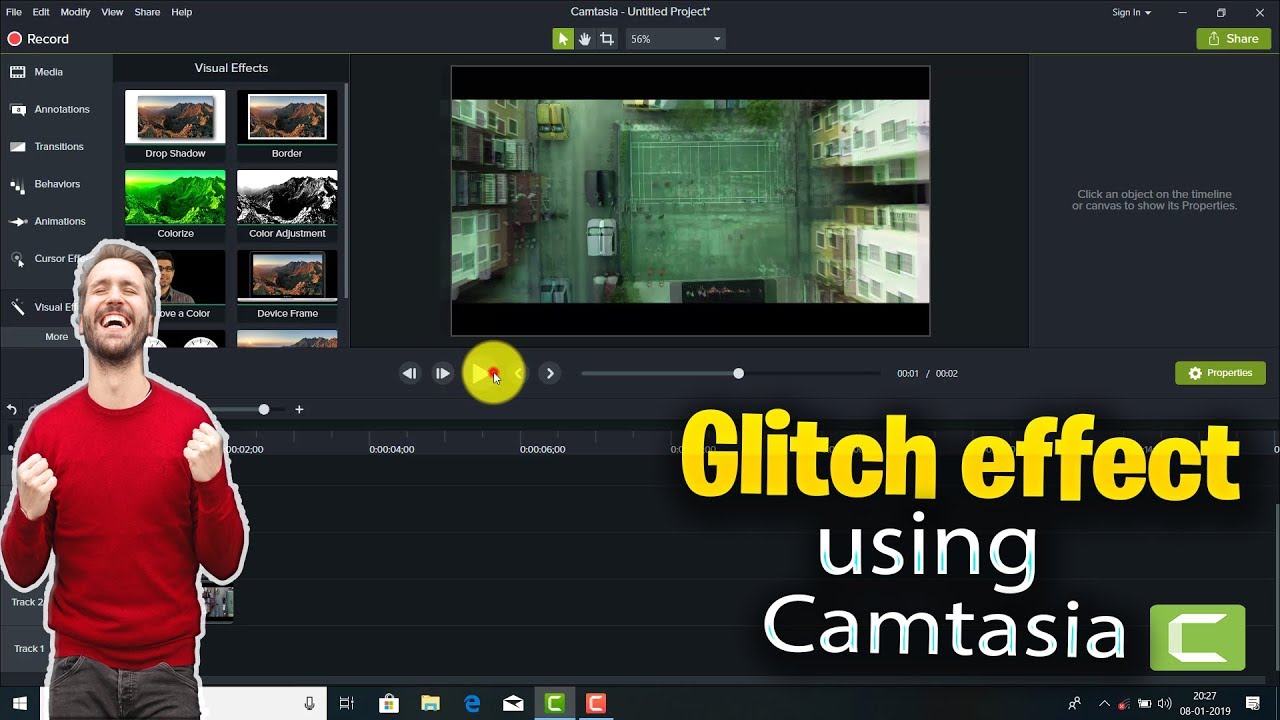Activate the hand Pan tool
The image size is (1280, 720).
click(x=585, y=39)
